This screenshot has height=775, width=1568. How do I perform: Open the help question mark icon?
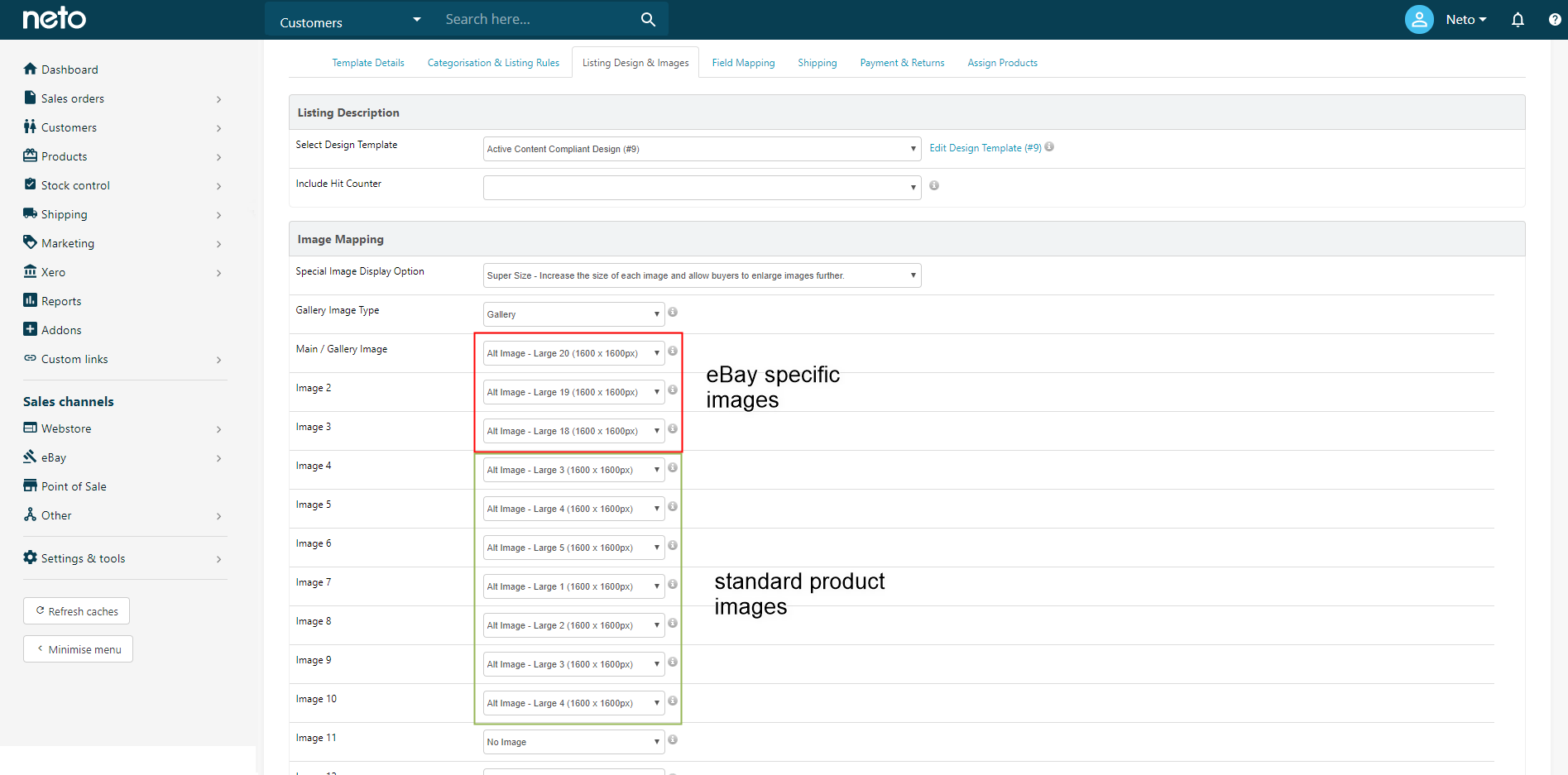point(1555,20)
